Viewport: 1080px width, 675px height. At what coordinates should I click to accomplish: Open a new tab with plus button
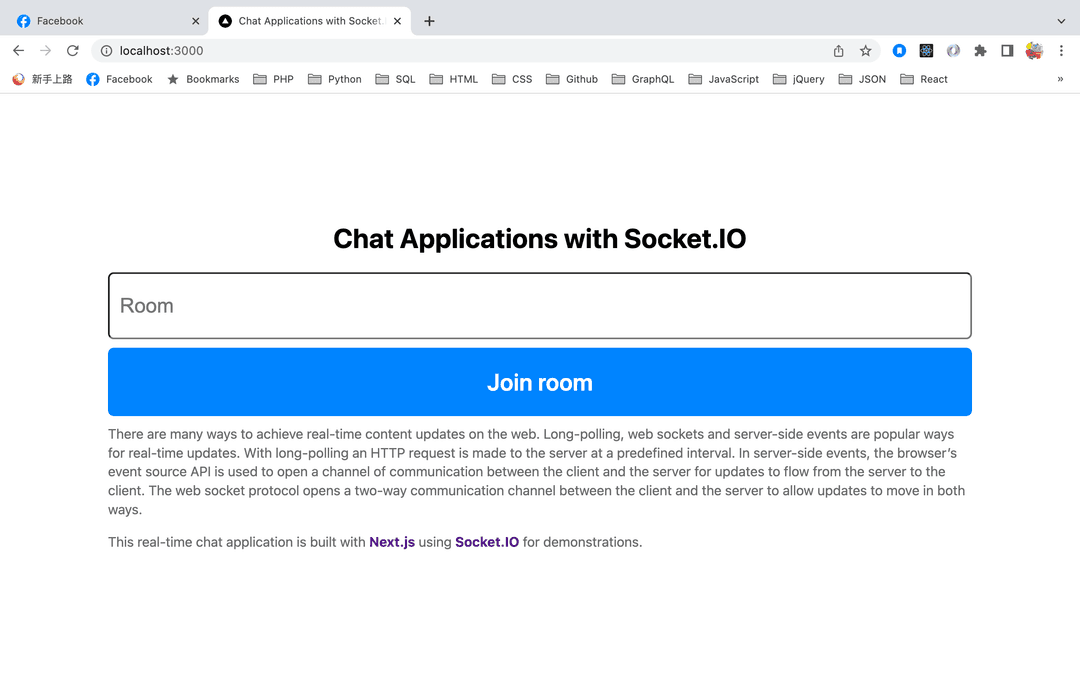coord(429,21)
